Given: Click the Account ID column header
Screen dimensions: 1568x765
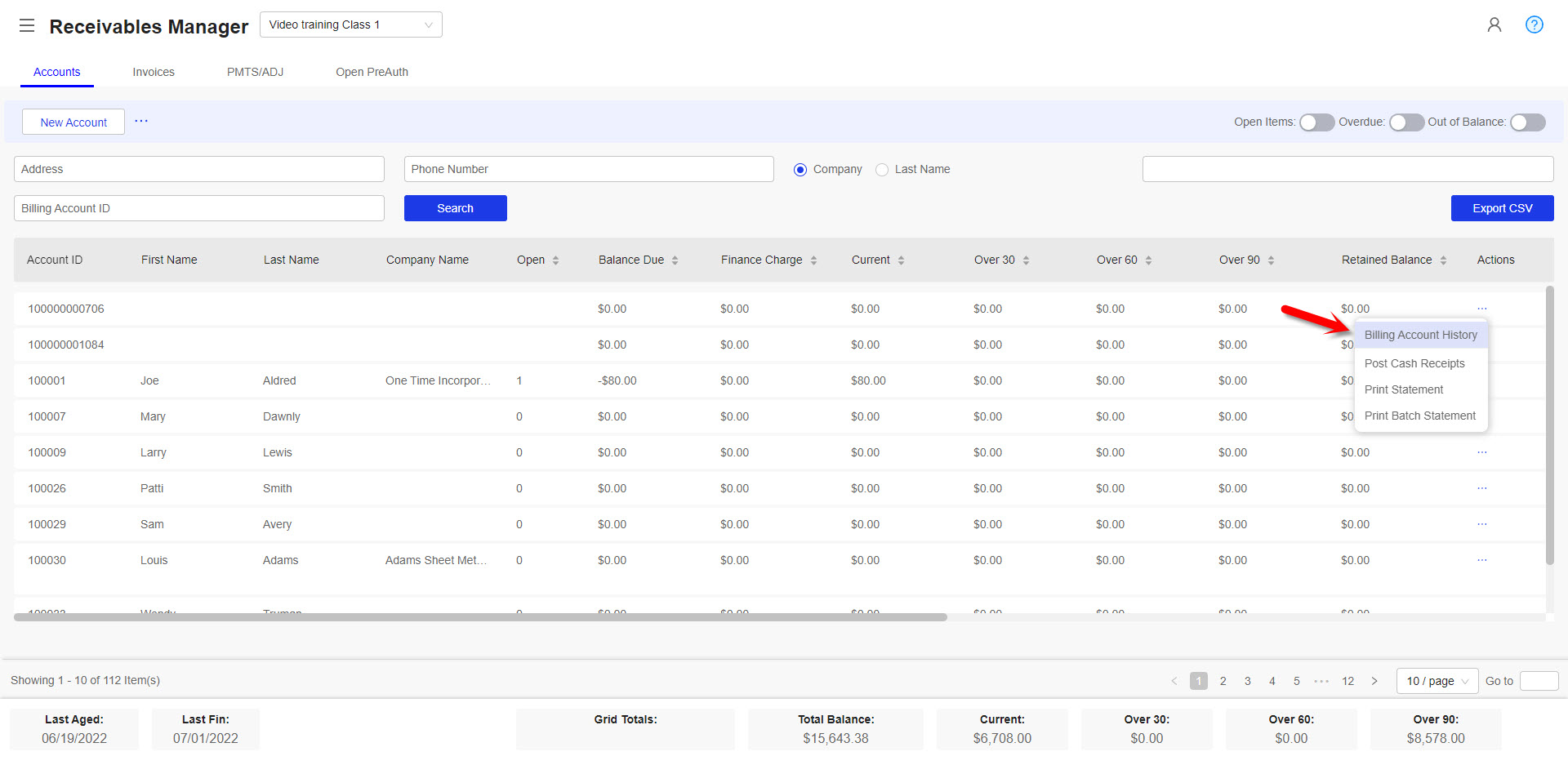Looking at the screenshot, I should coord(55,260).
